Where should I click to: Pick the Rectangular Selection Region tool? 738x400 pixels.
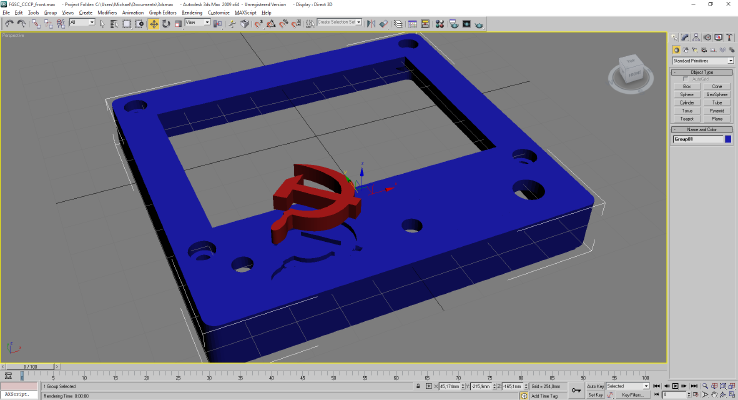(127, 24)
